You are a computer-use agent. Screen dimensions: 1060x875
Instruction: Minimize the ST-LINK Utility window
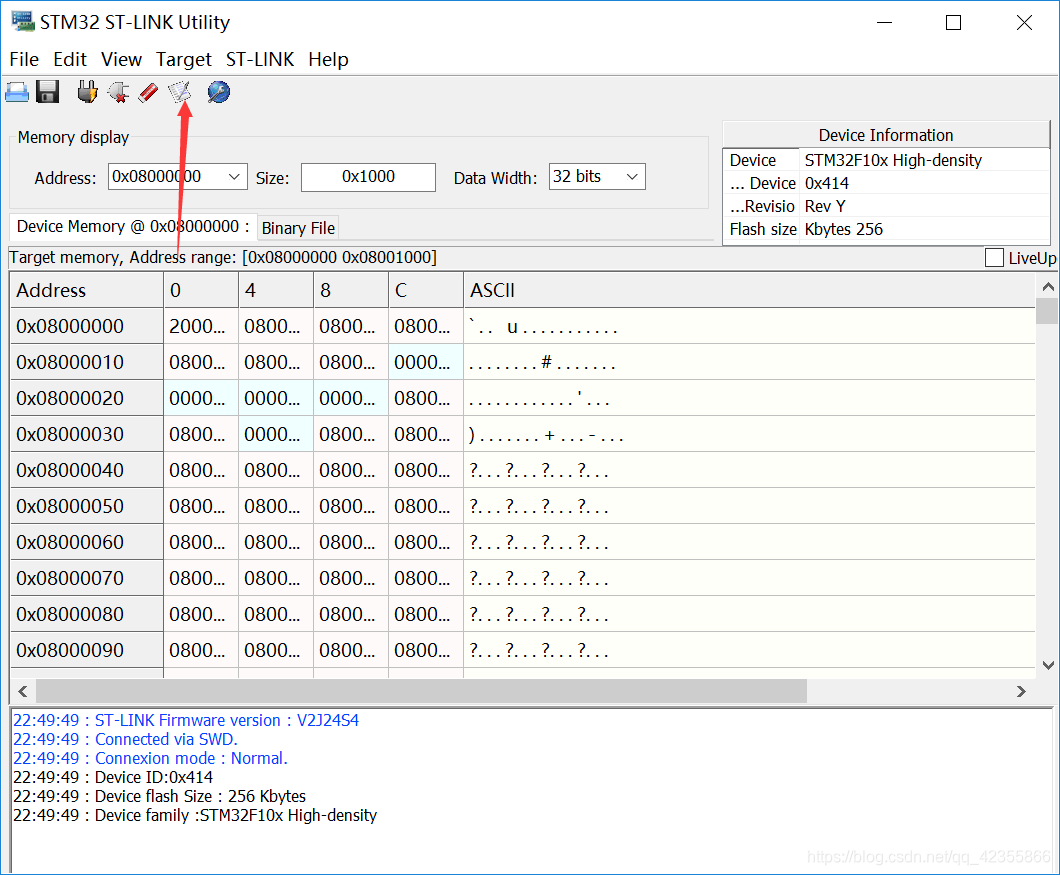pos(884,22)
